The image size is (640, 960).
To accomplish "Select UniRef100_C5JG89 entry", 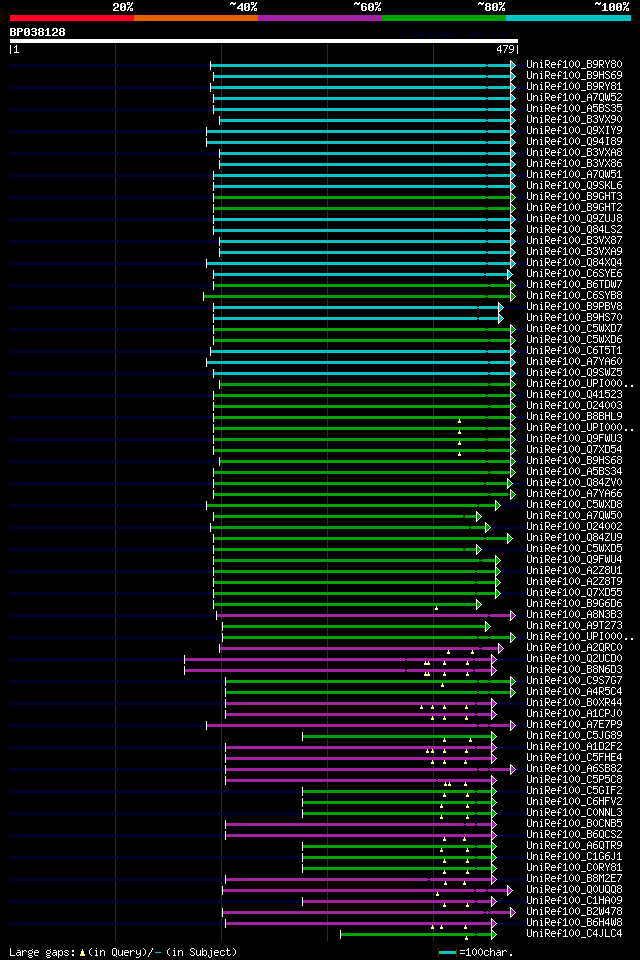I will point(574,737).
